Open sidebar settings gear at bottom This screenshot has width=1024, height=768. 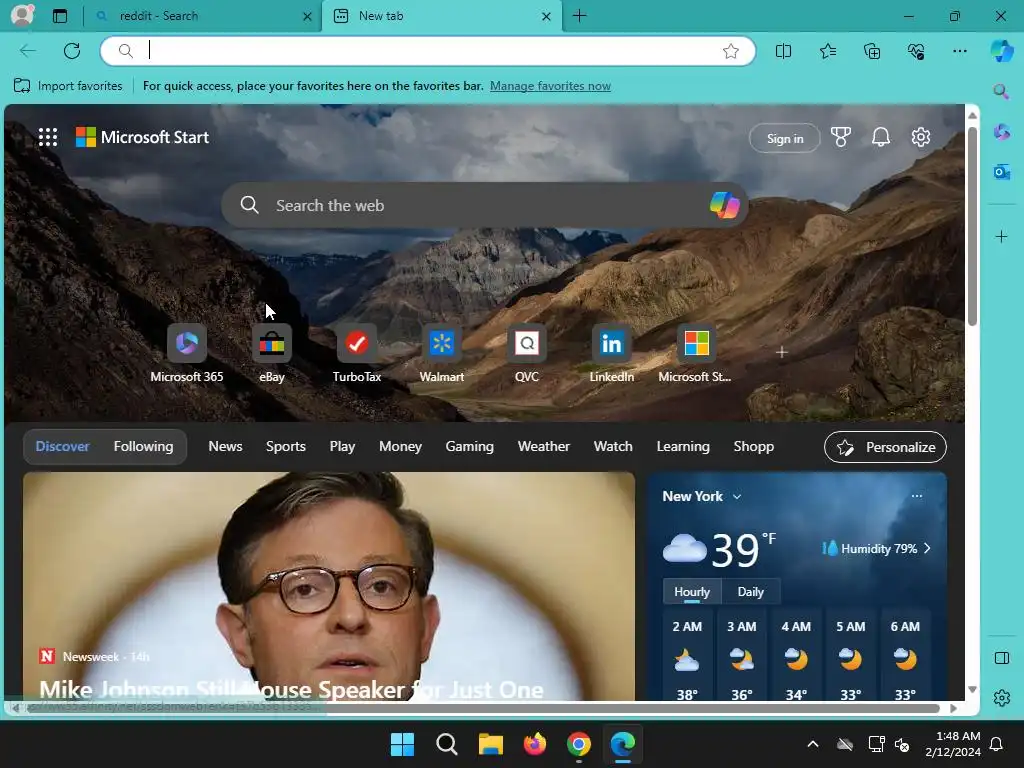(1001, 698)
